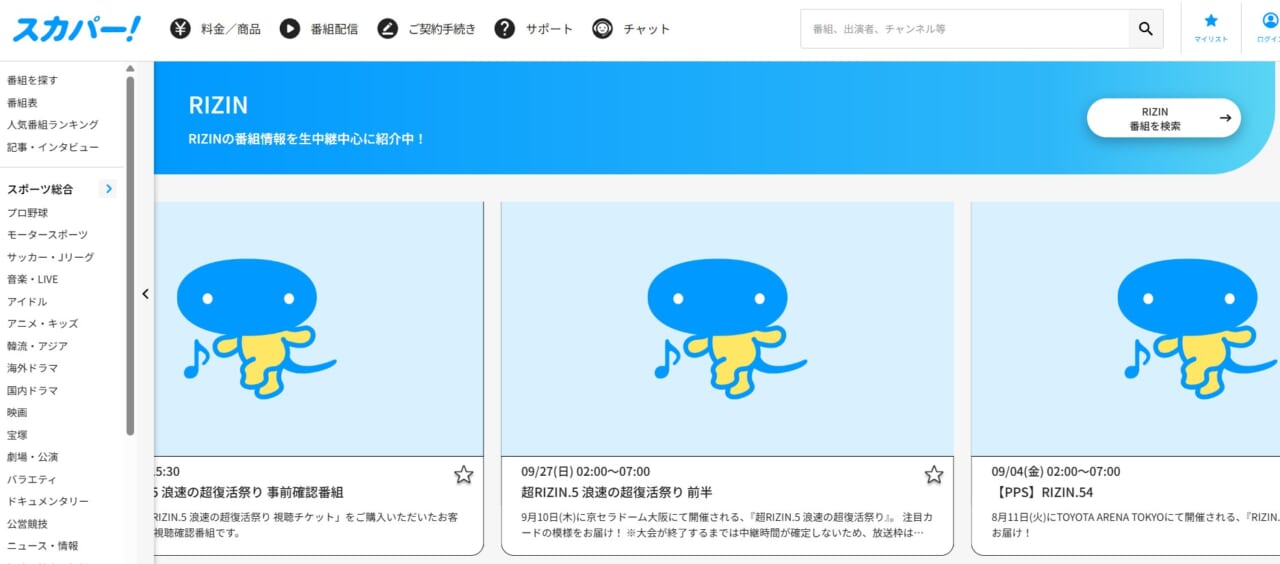The image size is (1280, 564).
Task: Open 番組を探す in sidebar
Action: (32, 80)
